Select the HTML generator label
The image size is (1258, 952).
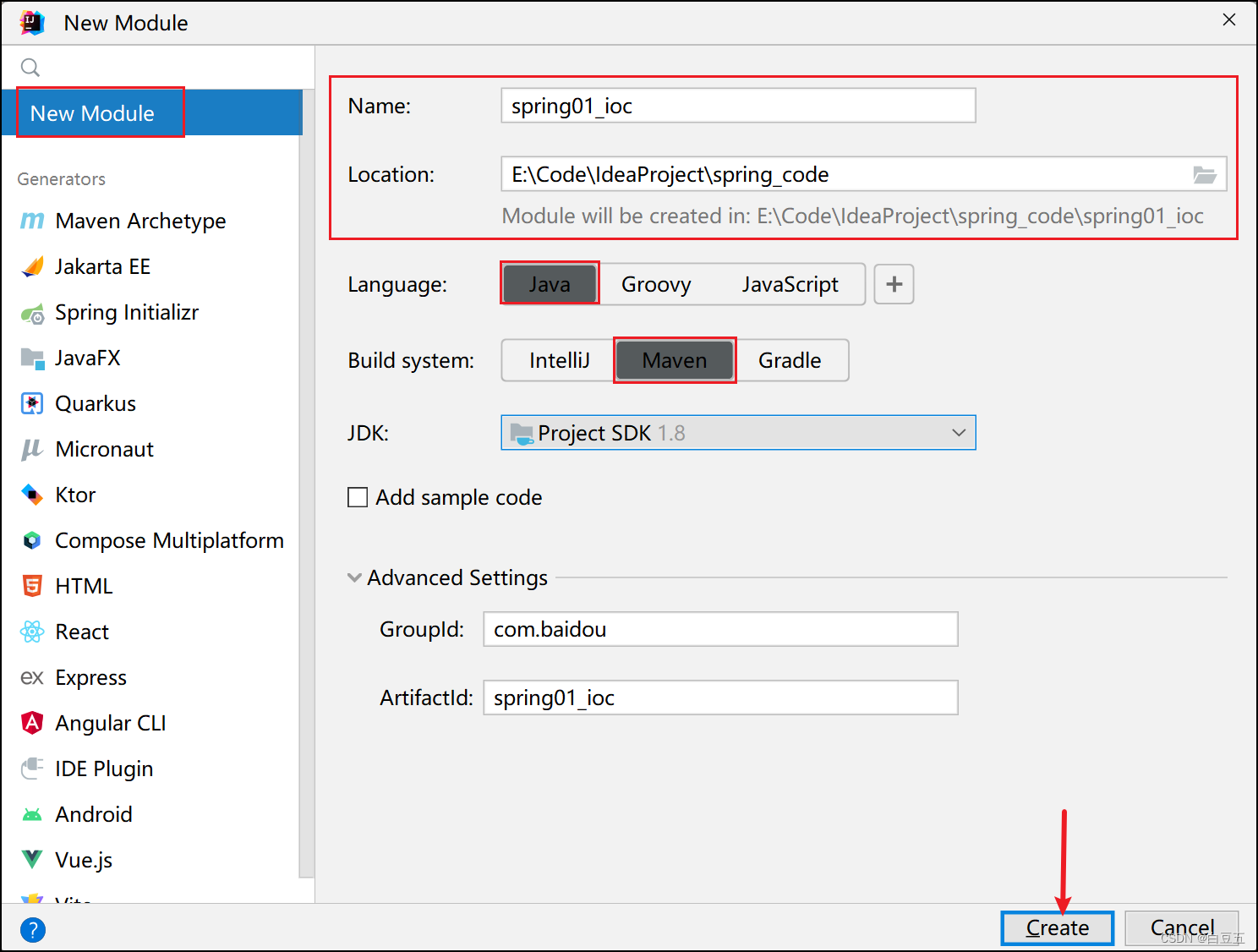pos(84,587)
